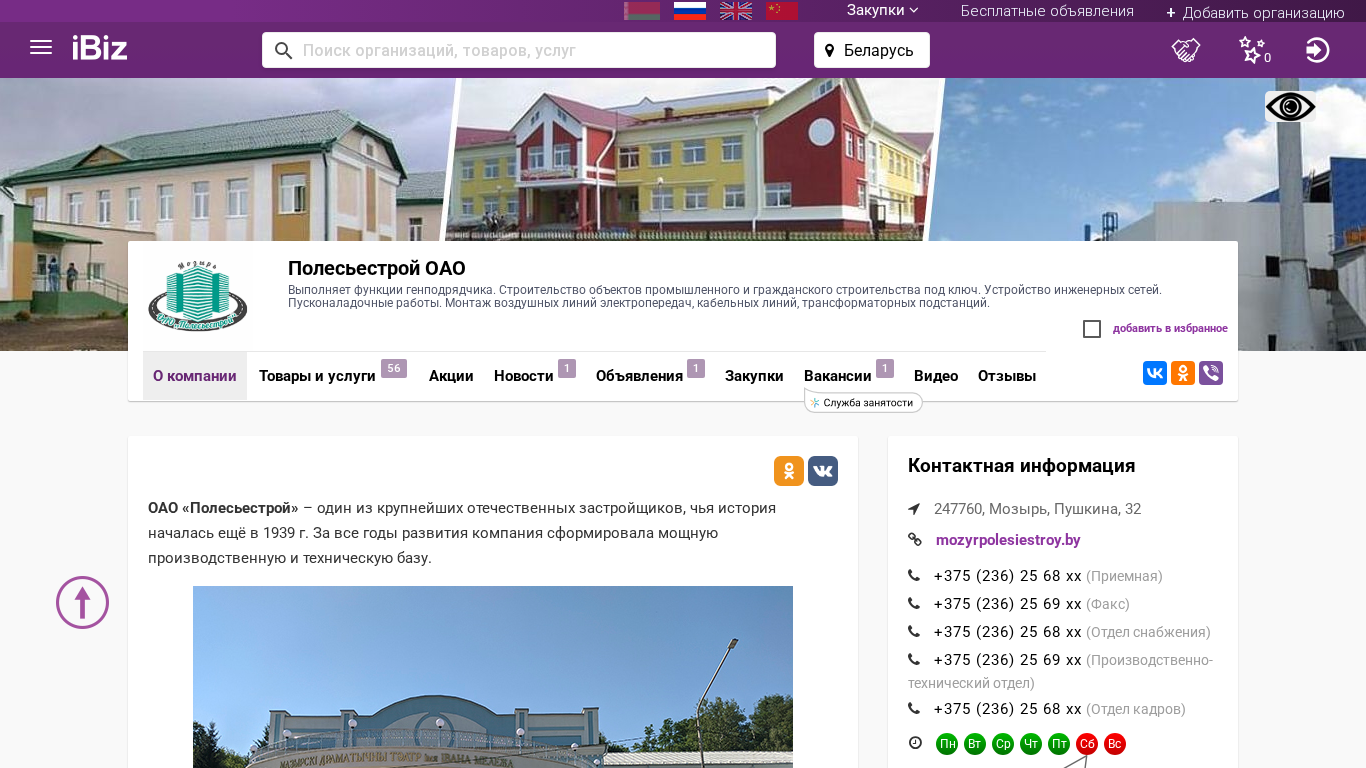Click the Thursday (Чт) schedule circle
Image resolution: width=1366 pixels, height=768 pixels.
click(1031, 744)
